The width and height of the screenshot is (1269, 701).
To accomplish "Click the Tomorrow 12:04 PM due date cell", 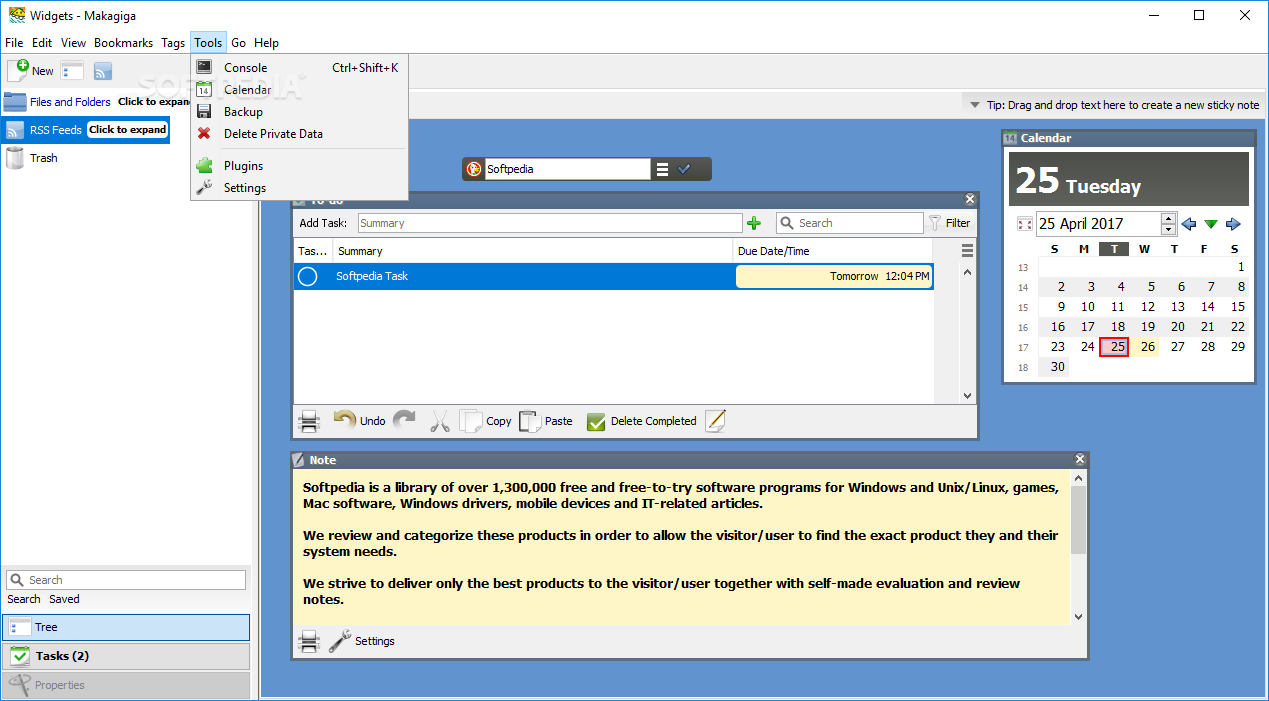I will [x=834, y=276].
